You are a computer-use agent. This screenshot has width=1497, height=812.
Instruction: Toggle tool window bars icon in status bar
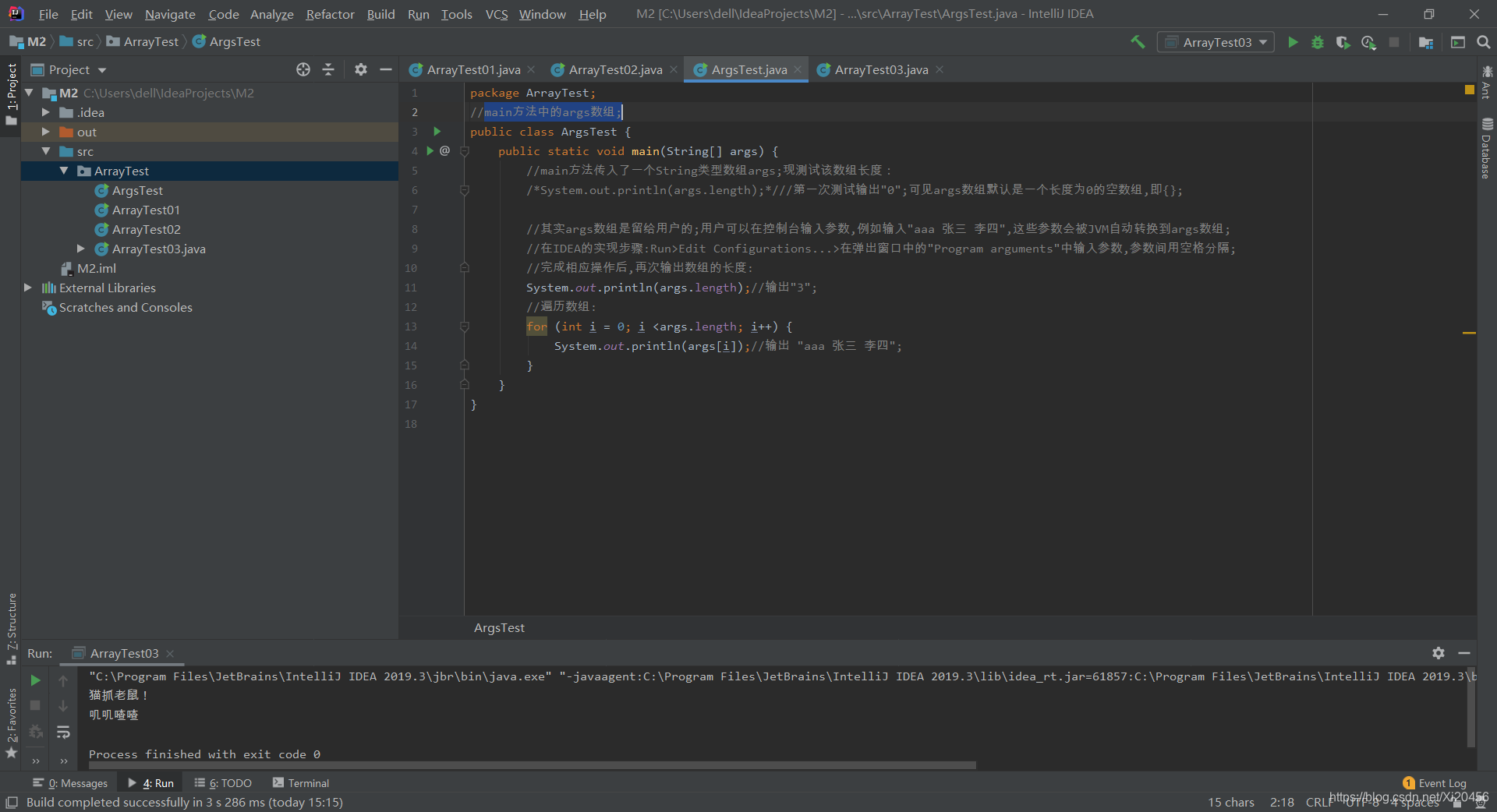point(12,802)
